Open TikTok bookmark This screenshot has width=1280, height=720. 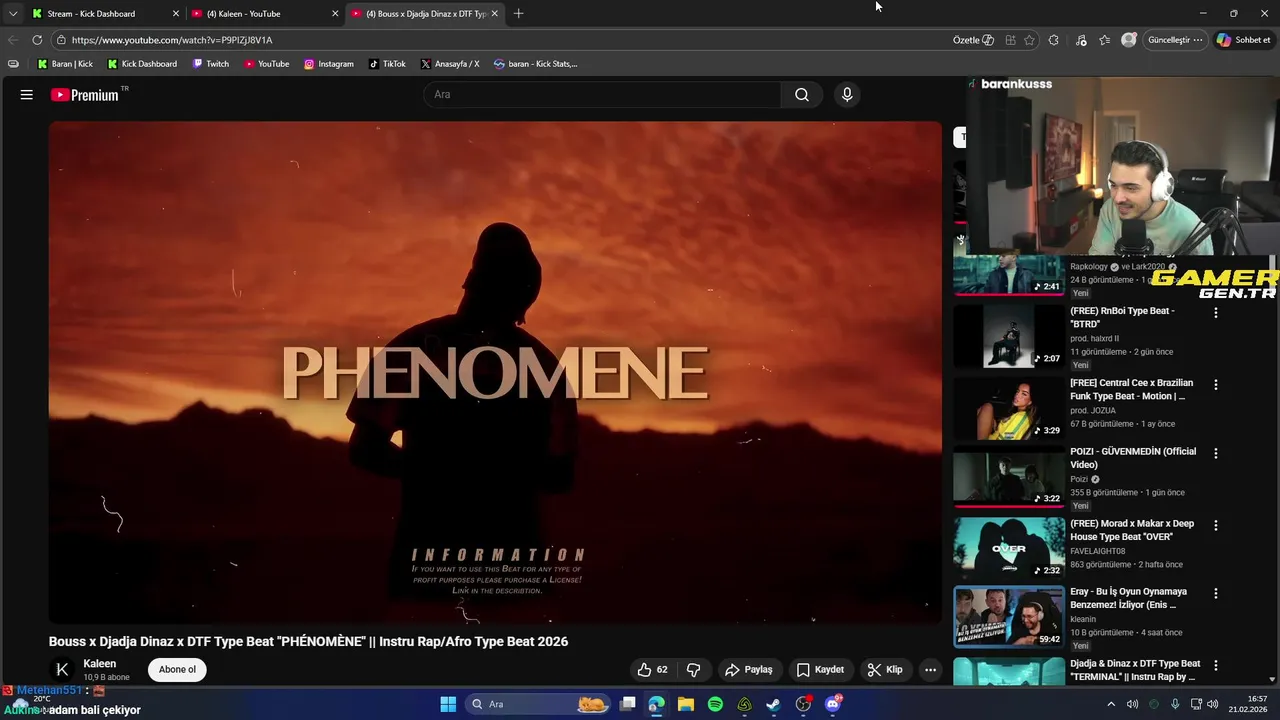(x=387, y=64)
